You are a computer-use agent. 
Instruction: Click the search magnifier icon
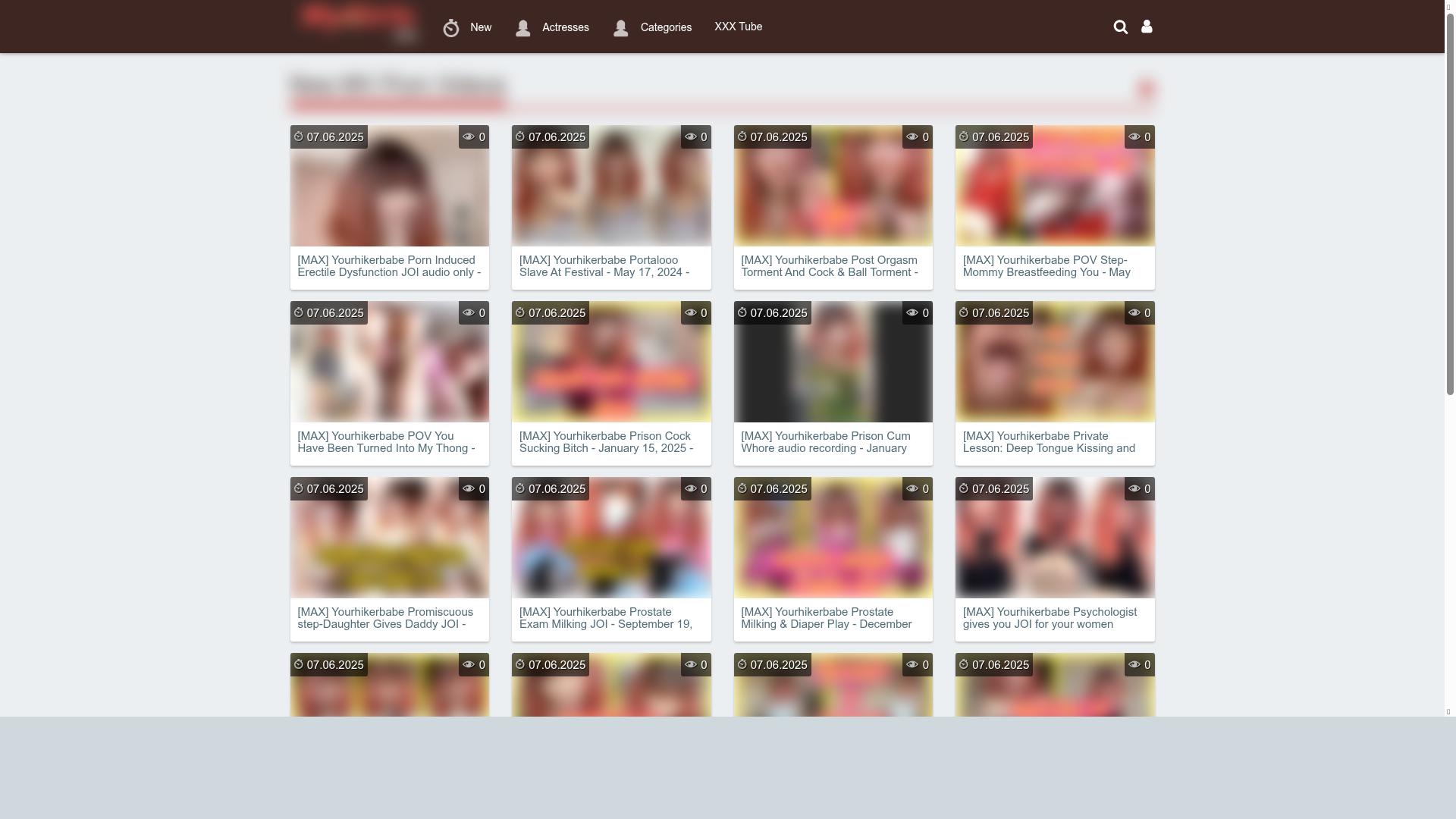pos(1120,27)
